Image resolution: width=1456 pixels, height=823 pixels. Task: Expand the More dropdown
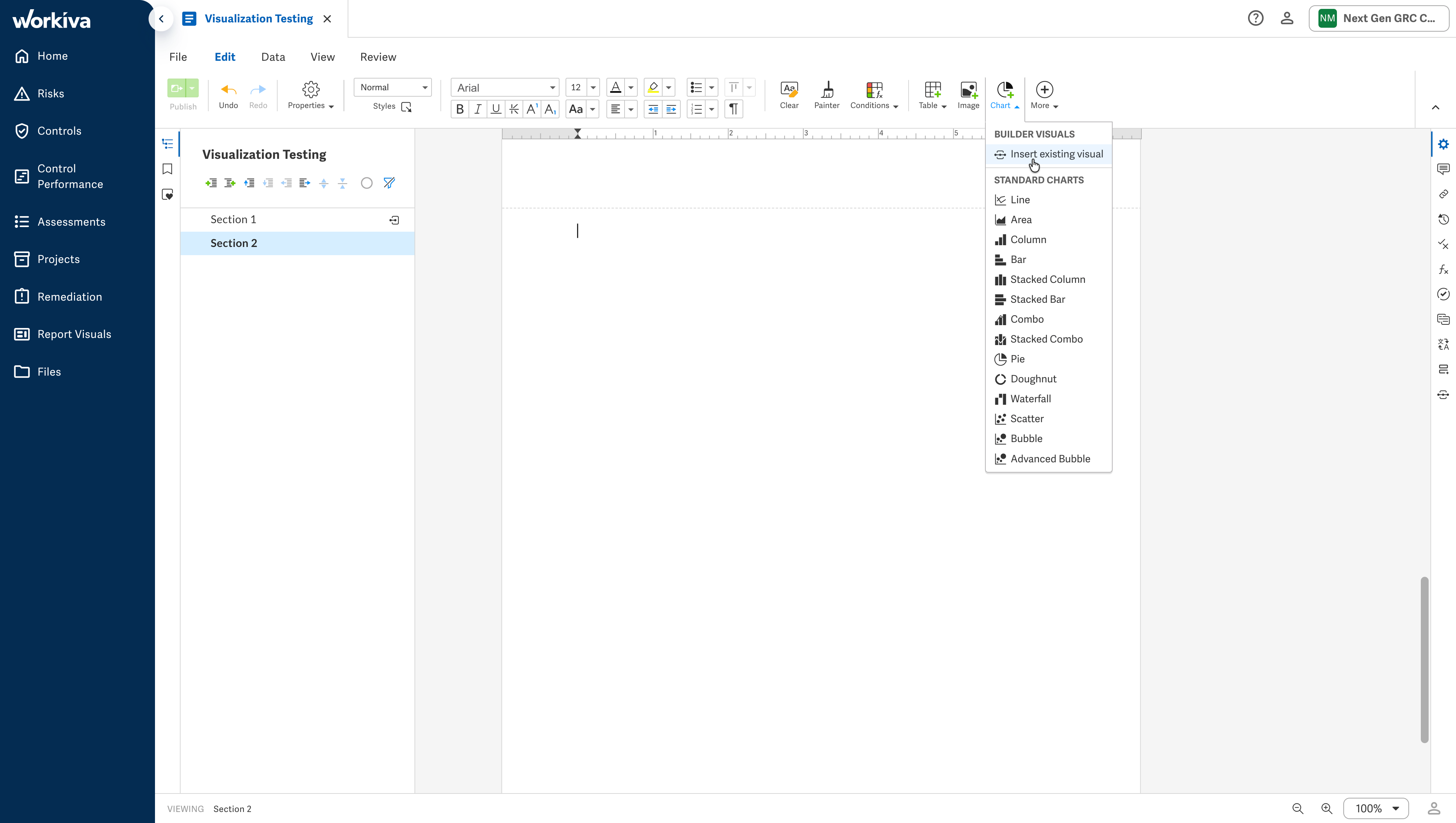[x=1044, y=95]
